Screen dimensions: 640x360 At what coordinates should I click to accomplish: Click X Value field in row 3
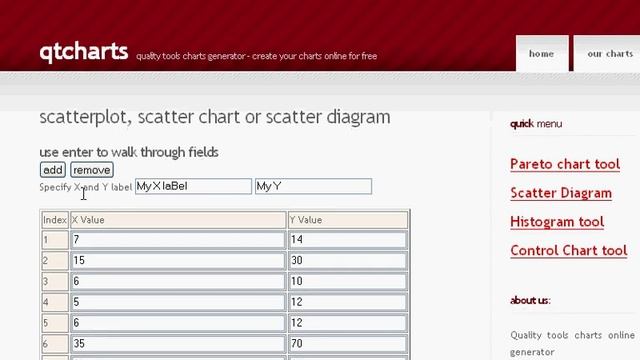point(178,281)
